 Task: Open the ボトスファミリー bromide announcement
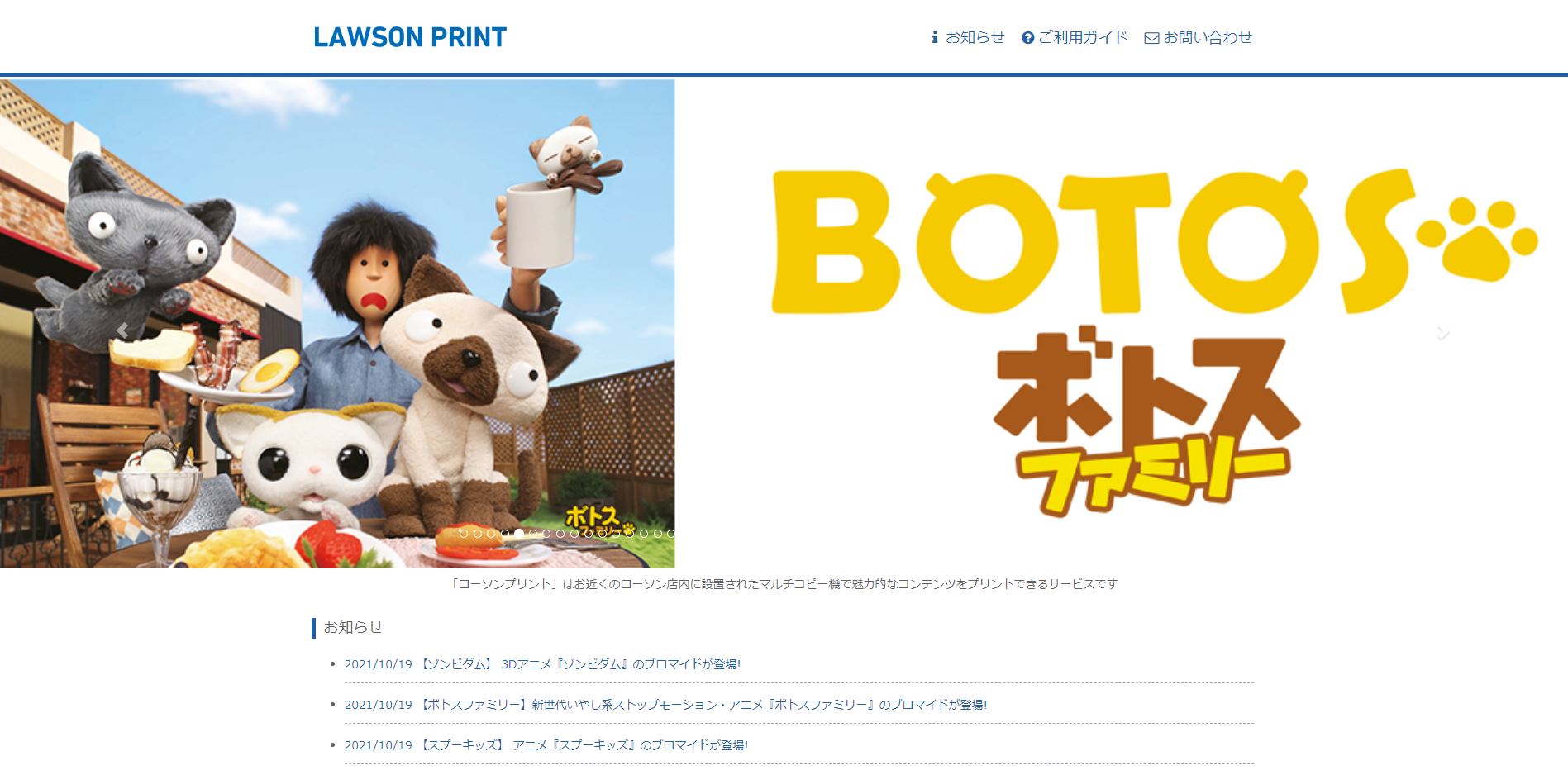click(665, 705)
